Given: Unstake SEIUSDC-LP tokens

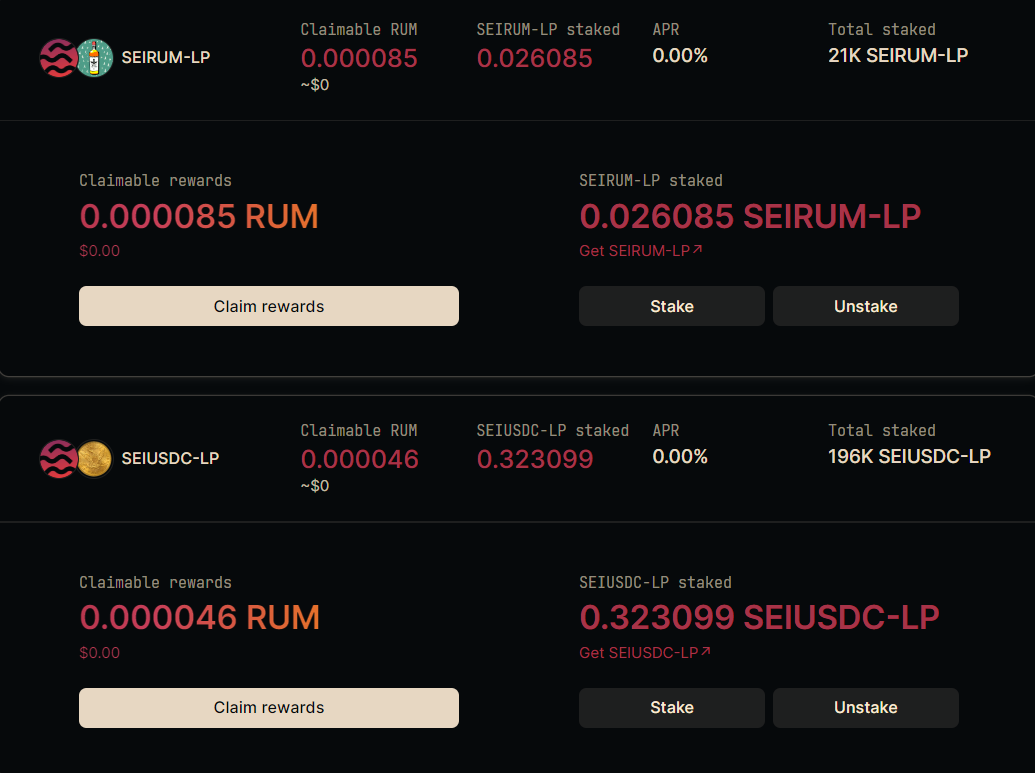Looking at the screenshot, I should [x=865, y=708].
